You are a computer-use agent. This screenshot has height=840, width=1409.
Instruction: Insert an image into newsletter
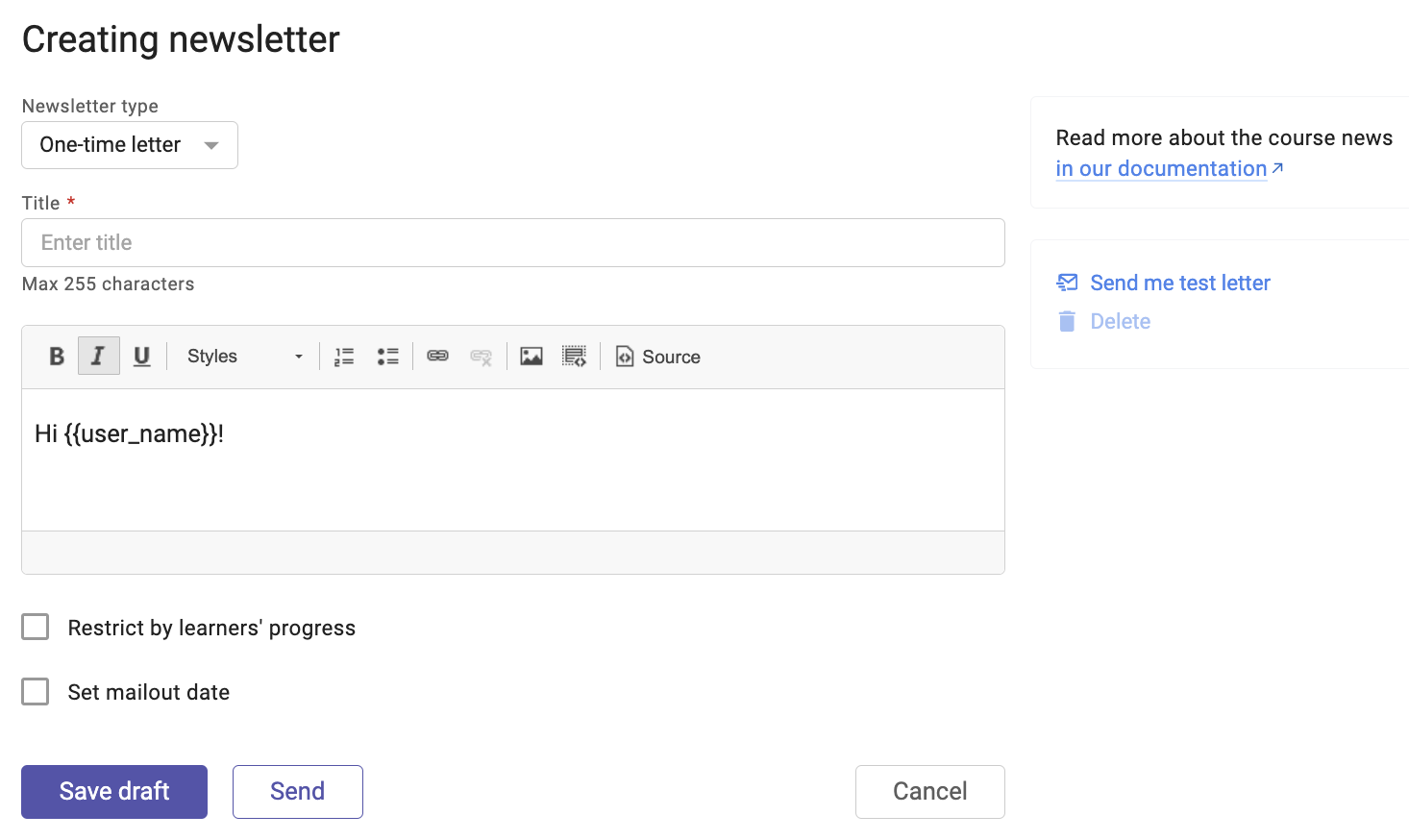531,357
